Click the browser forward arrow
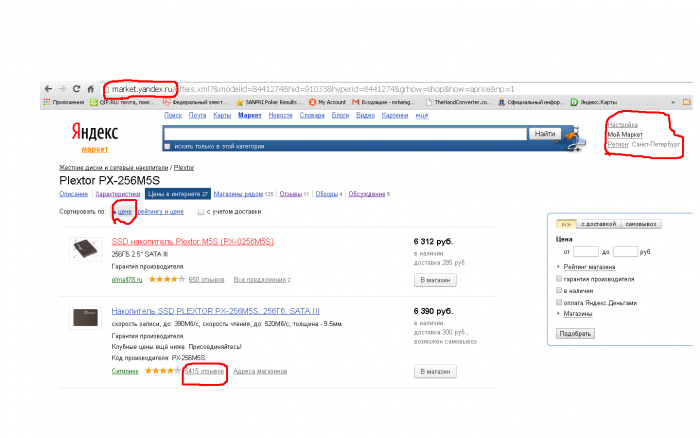Image resolution: width=700 pixels, height=438 pixels. [62, 89]
